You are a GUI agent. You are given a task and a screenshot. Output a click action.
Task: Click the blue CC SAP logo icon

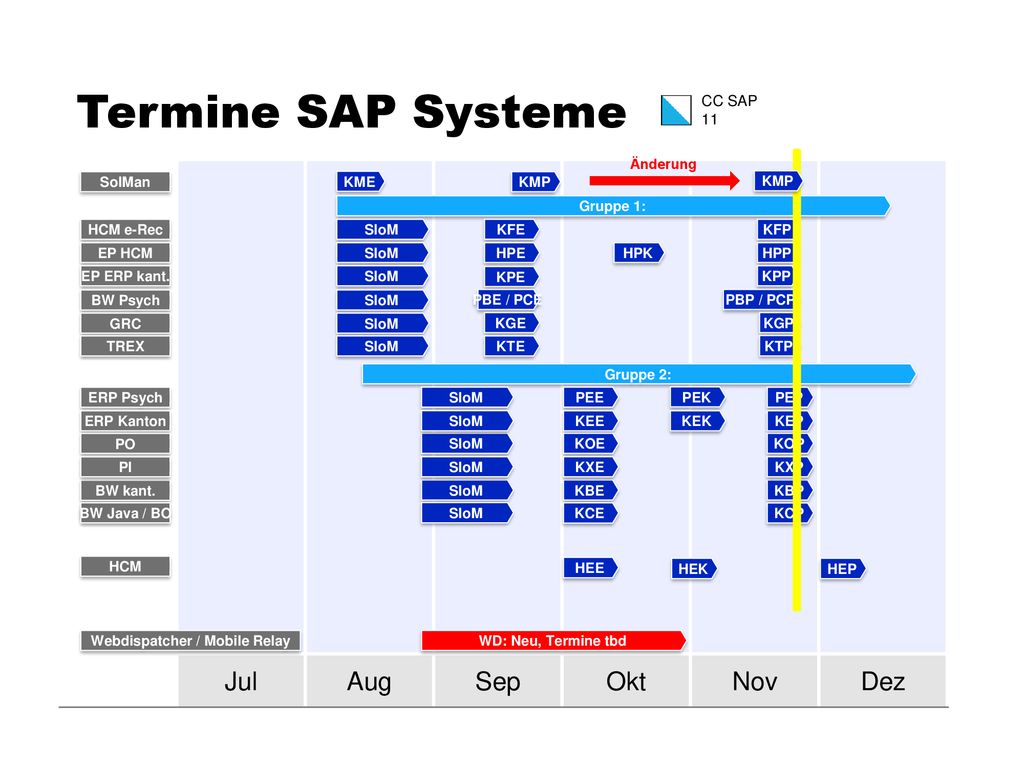tap(676, 110)
